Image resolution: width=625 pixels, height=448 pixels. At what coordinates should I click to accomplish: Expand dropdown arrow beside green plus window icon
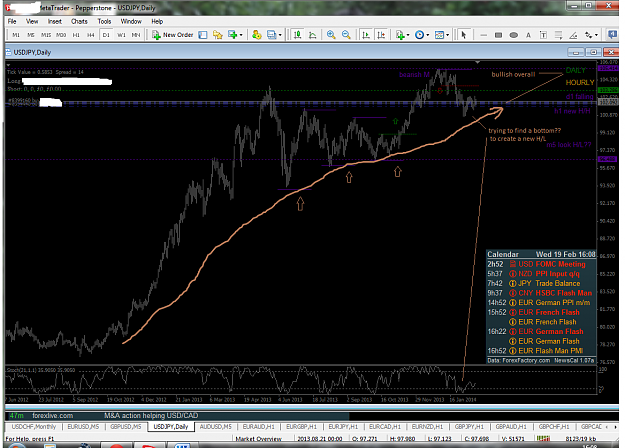(241, 35)
